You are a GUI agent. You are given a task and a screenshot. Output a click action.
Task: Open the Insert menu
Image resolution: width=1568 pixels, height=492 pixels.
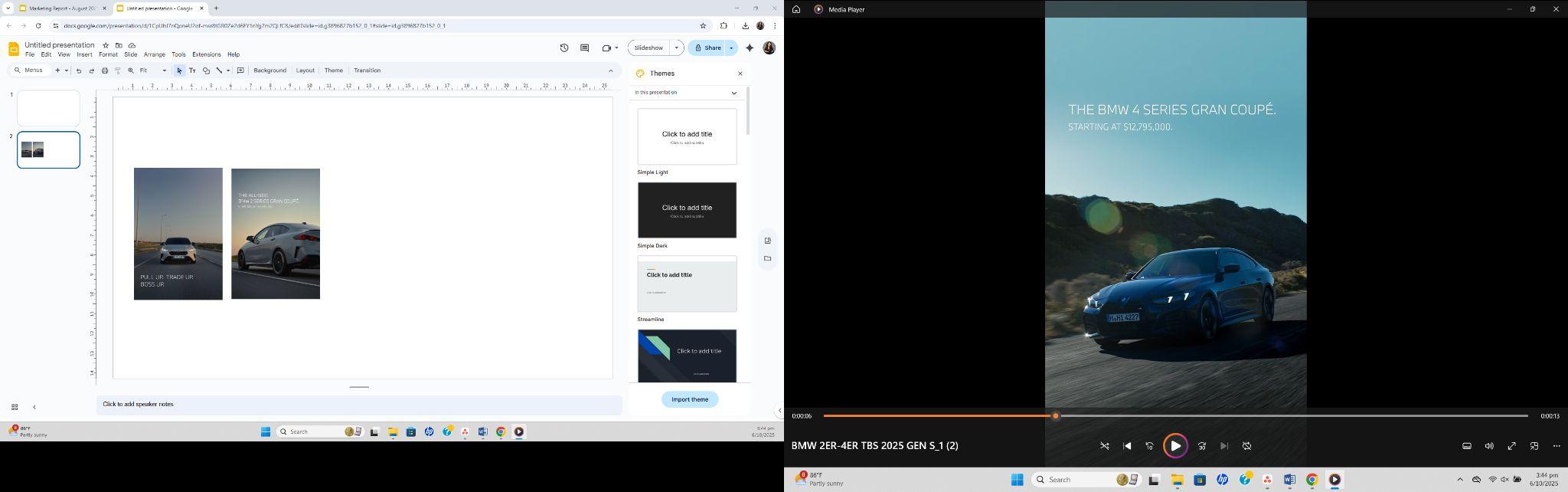coord(84,54)
